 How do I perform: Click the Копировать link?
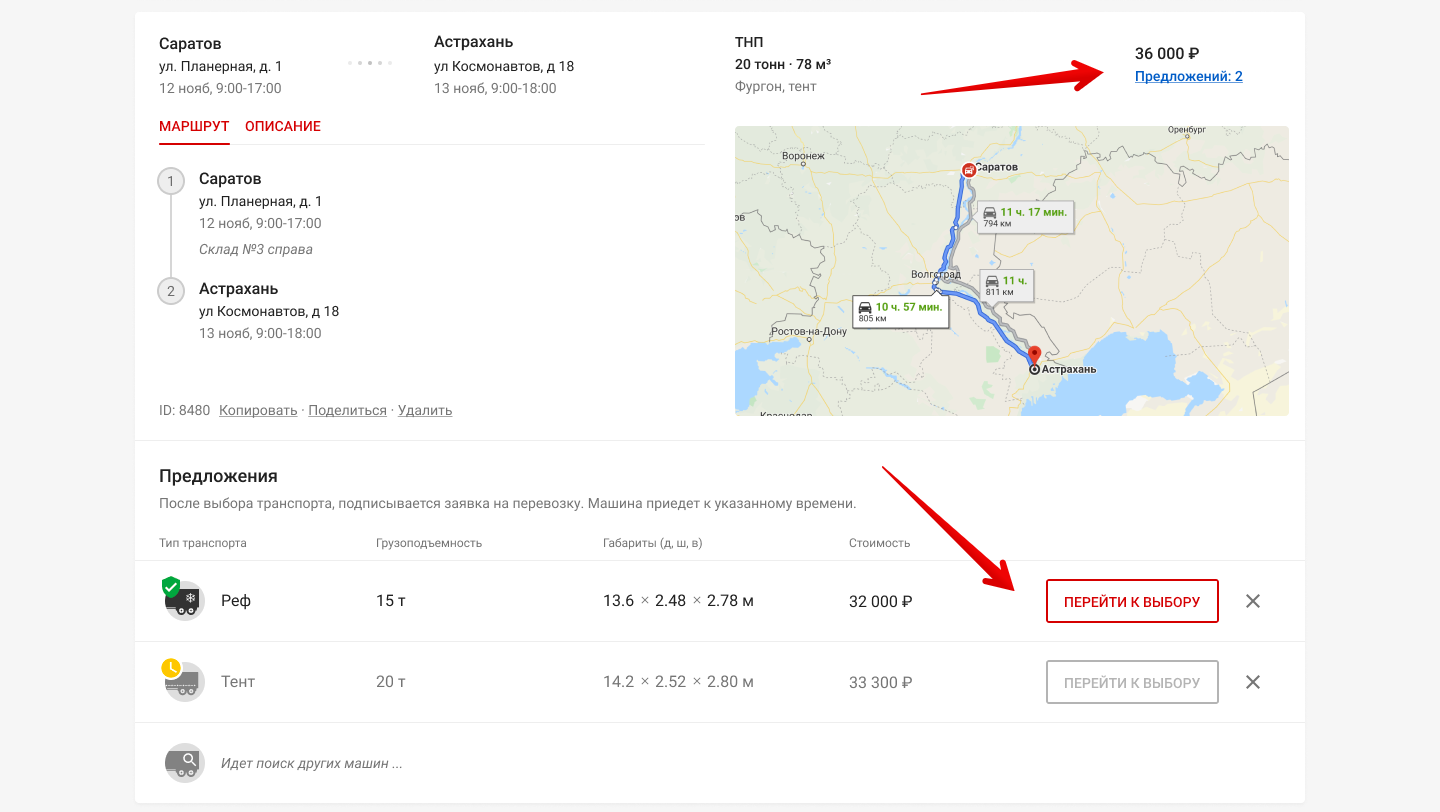[x=258, y=410]
